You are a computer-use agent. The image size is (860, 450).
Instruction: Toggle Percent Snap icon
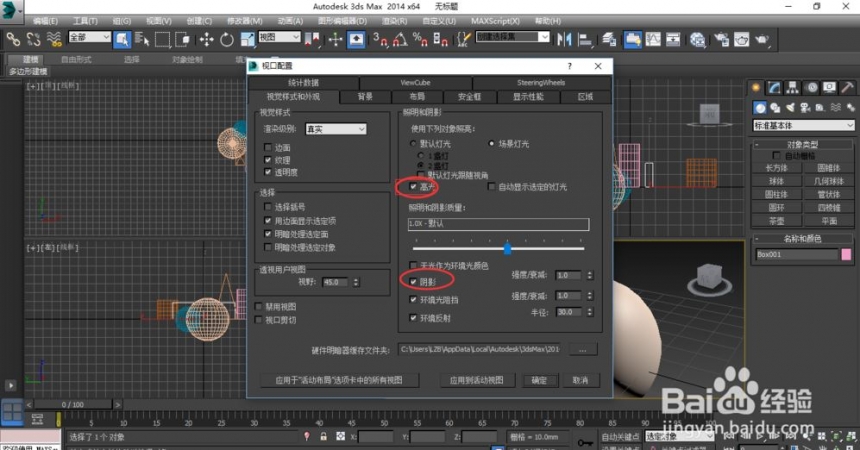point(420,39)
